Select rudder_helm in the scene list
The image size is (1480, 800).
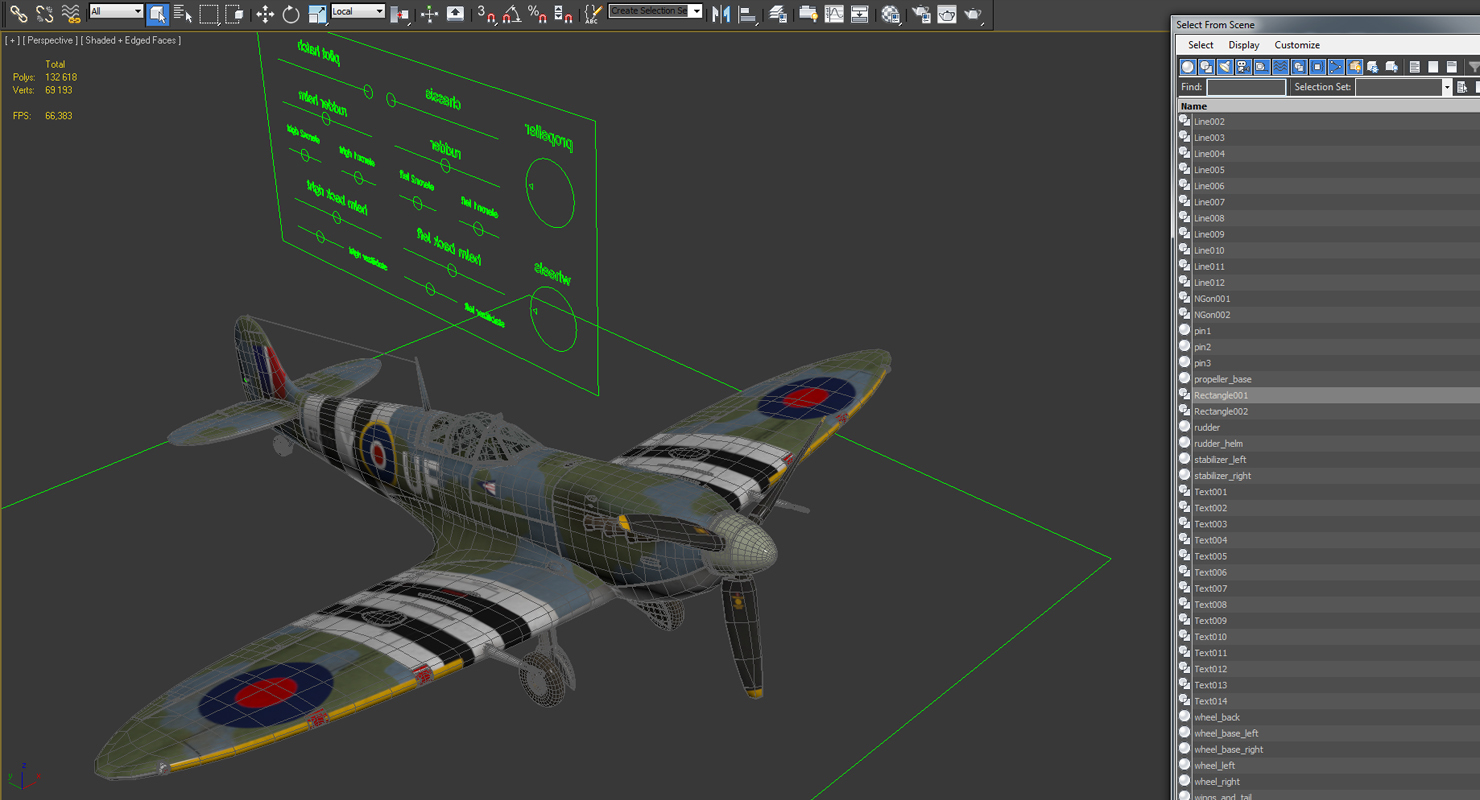click(x=1329, y=443)
